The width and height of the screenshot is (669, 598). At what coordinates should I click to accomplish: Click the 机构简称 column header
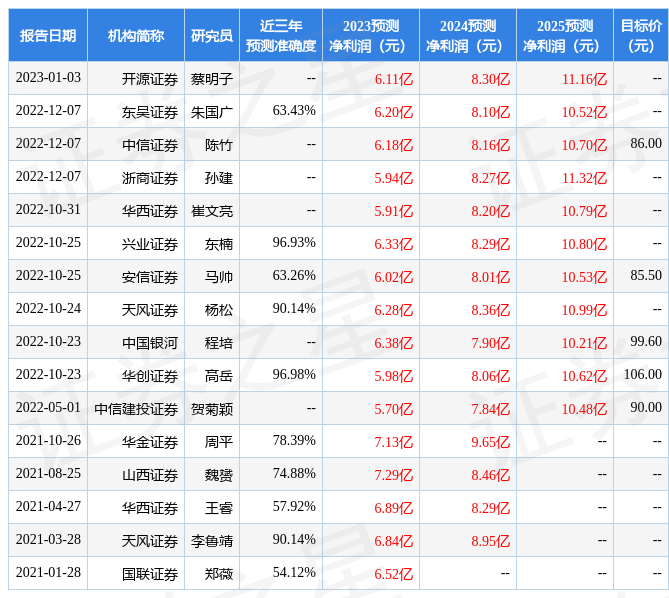136,35
